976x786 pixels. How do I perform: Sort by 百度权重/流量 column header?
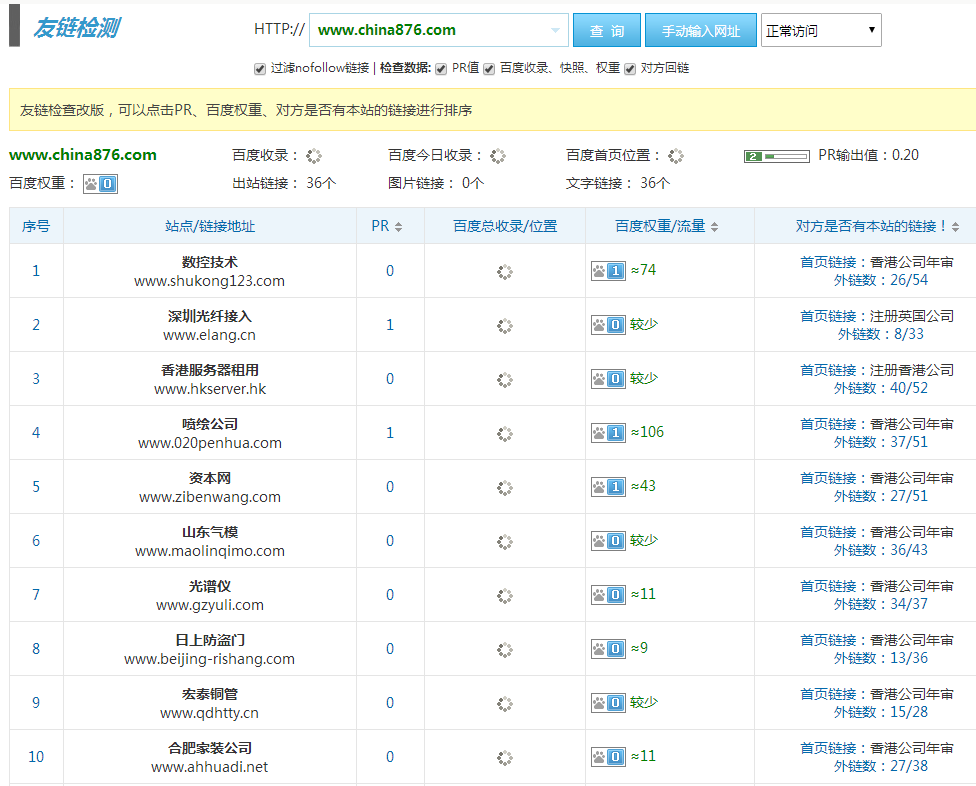point(667,226)
